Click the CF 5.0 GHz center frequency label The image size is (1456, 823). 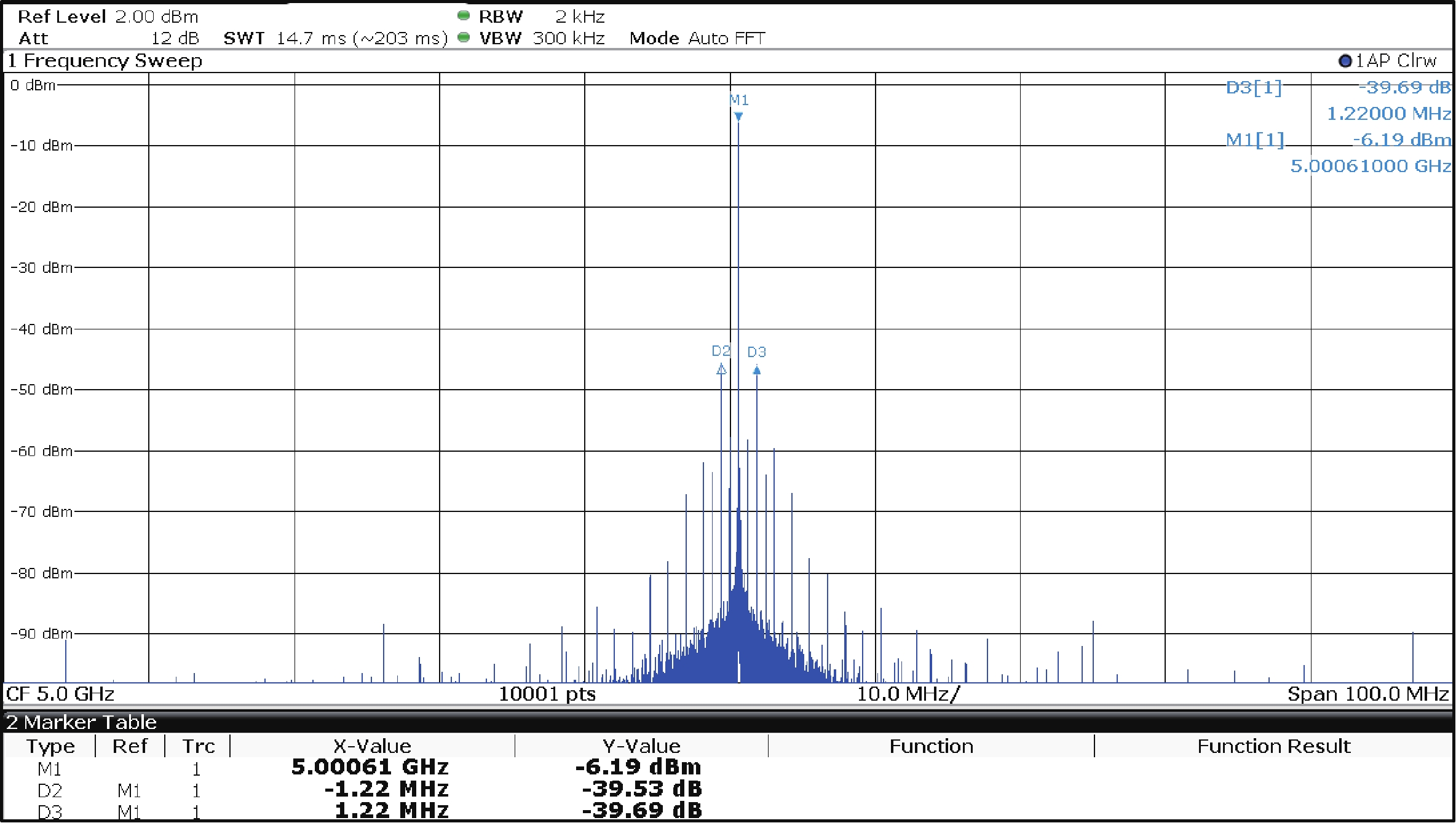point(60,694)
